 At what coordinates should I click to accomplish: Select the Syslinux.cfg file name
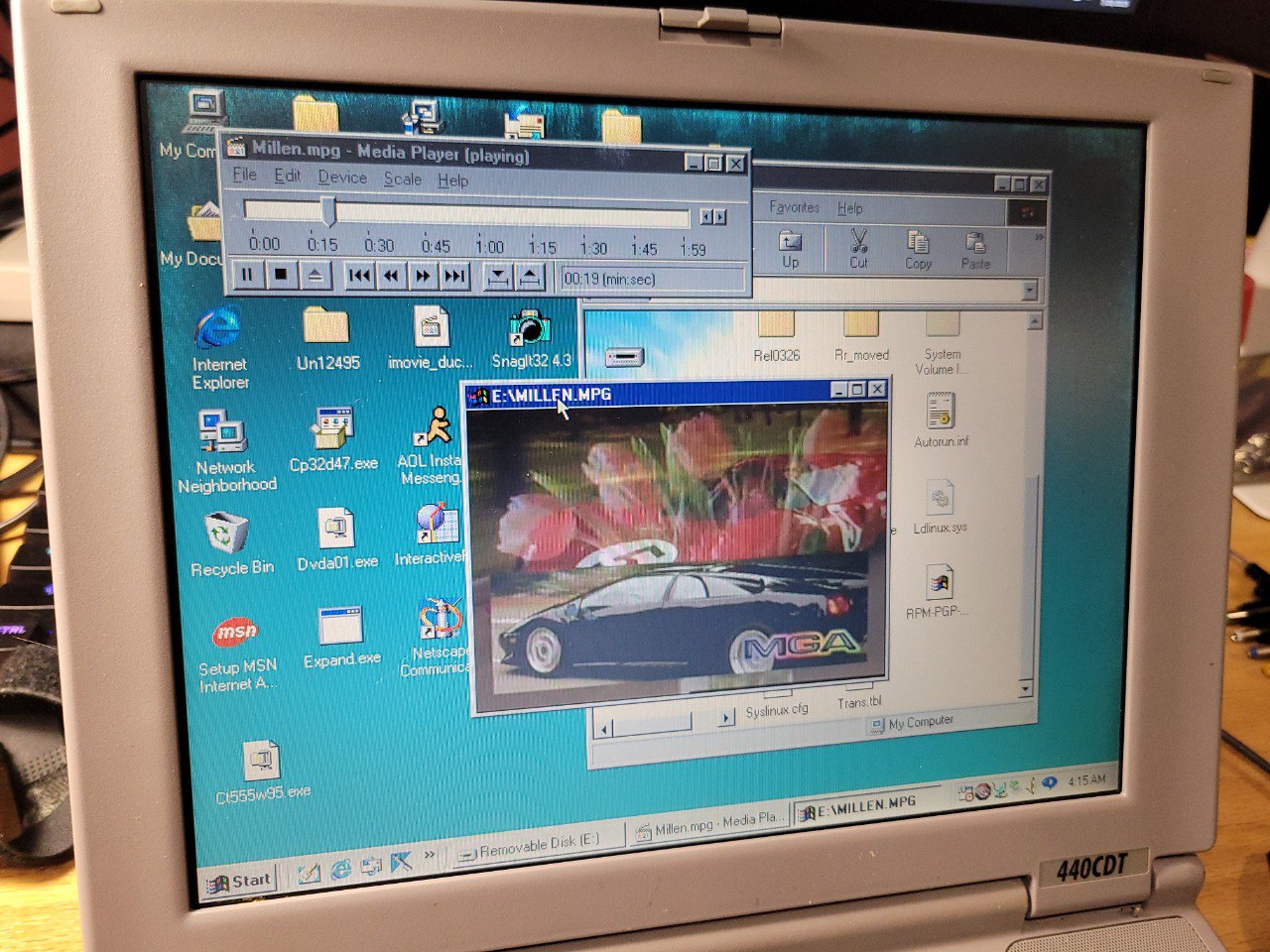point(777,710)
